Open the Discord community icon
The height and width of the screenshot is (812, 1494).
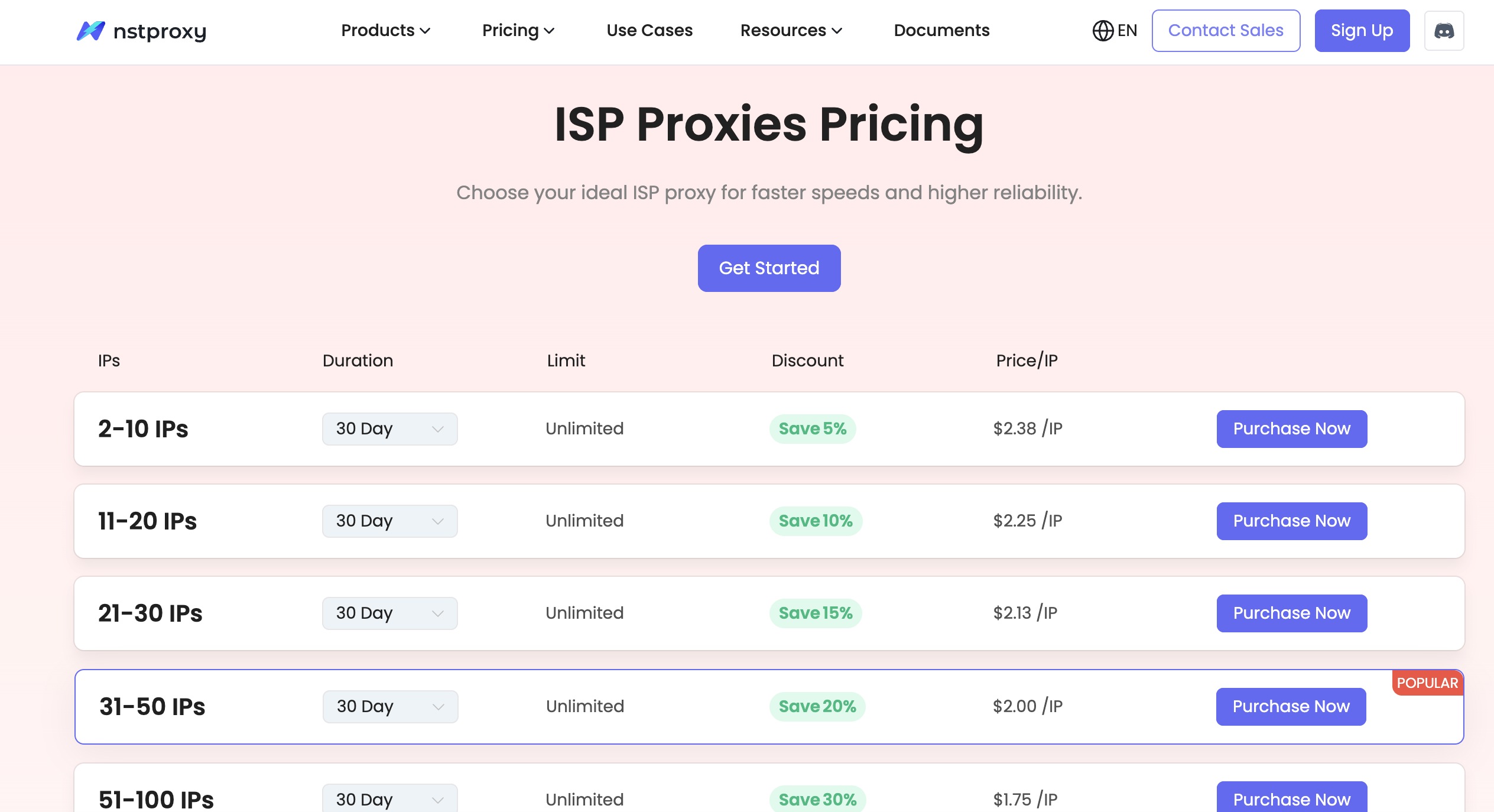(x=1444, y=31)
